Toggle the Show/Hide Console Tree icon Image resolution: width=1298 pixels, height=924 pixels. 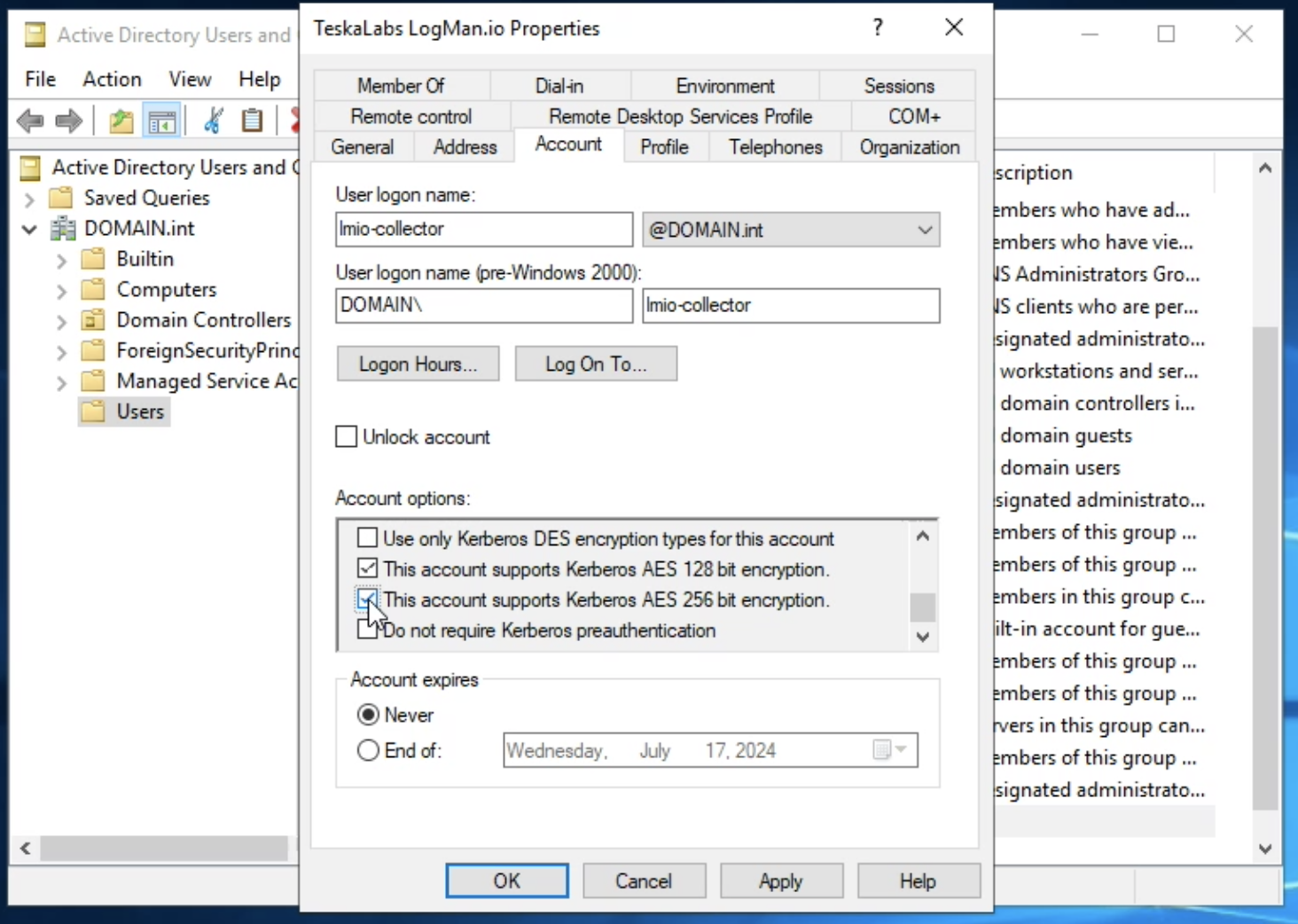(x=162, y=121)
